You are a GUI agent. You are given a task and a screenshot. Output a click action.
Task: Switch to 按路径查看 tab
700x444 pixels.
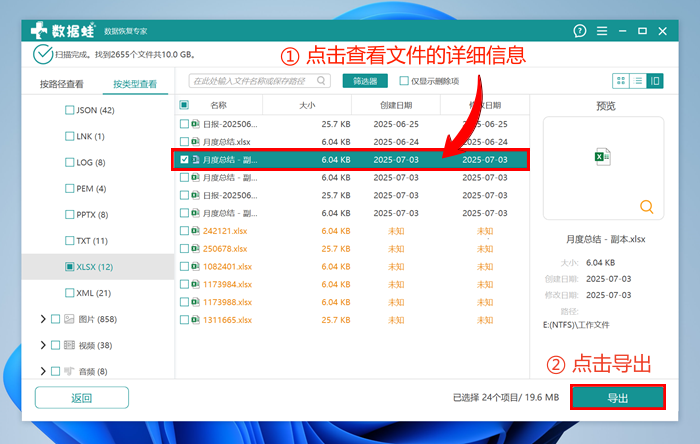(62, 84)
